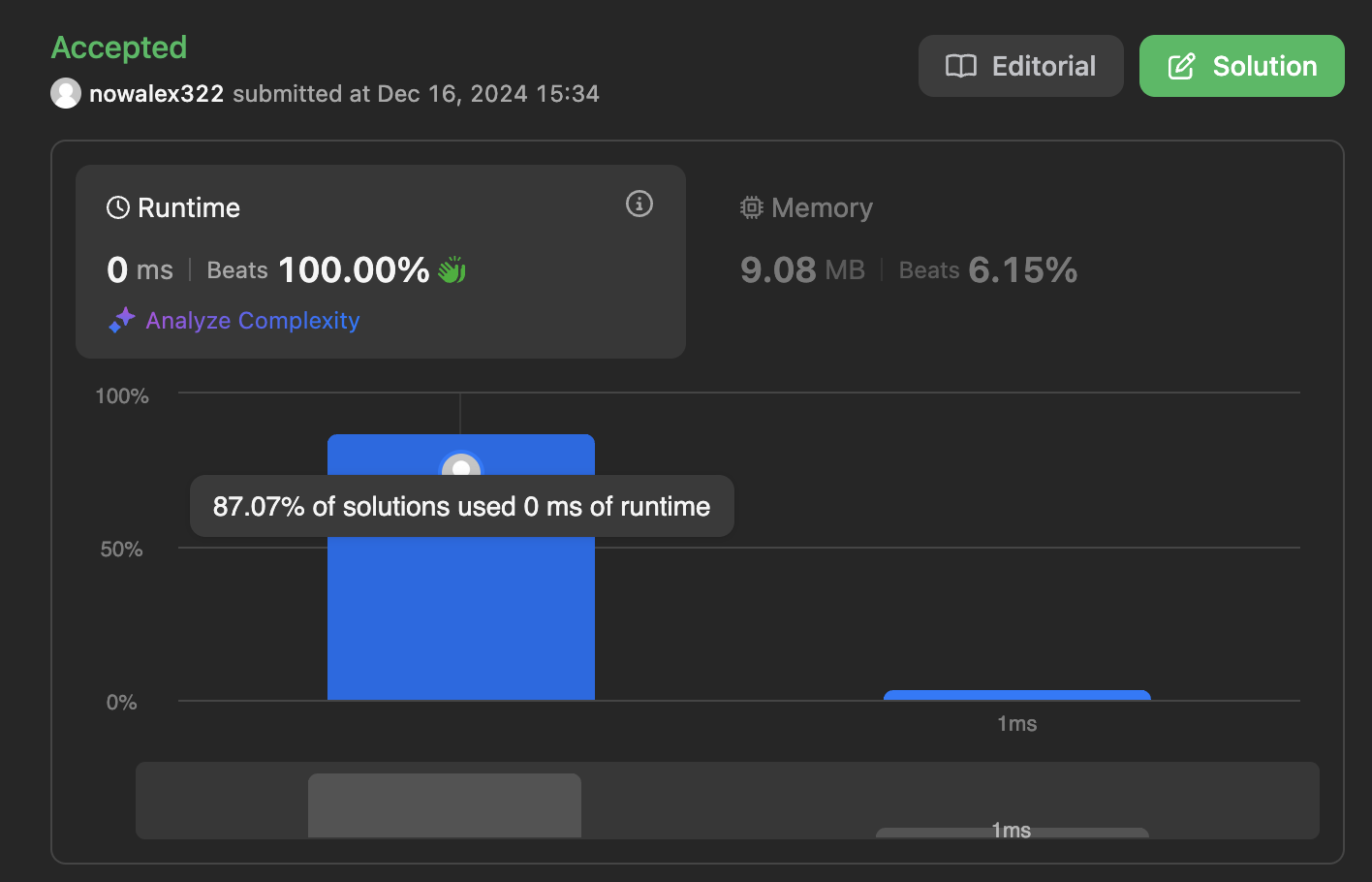Open the Editorial page
1372x882 pixels.
pyautogui.click(x=1020, y=66)
